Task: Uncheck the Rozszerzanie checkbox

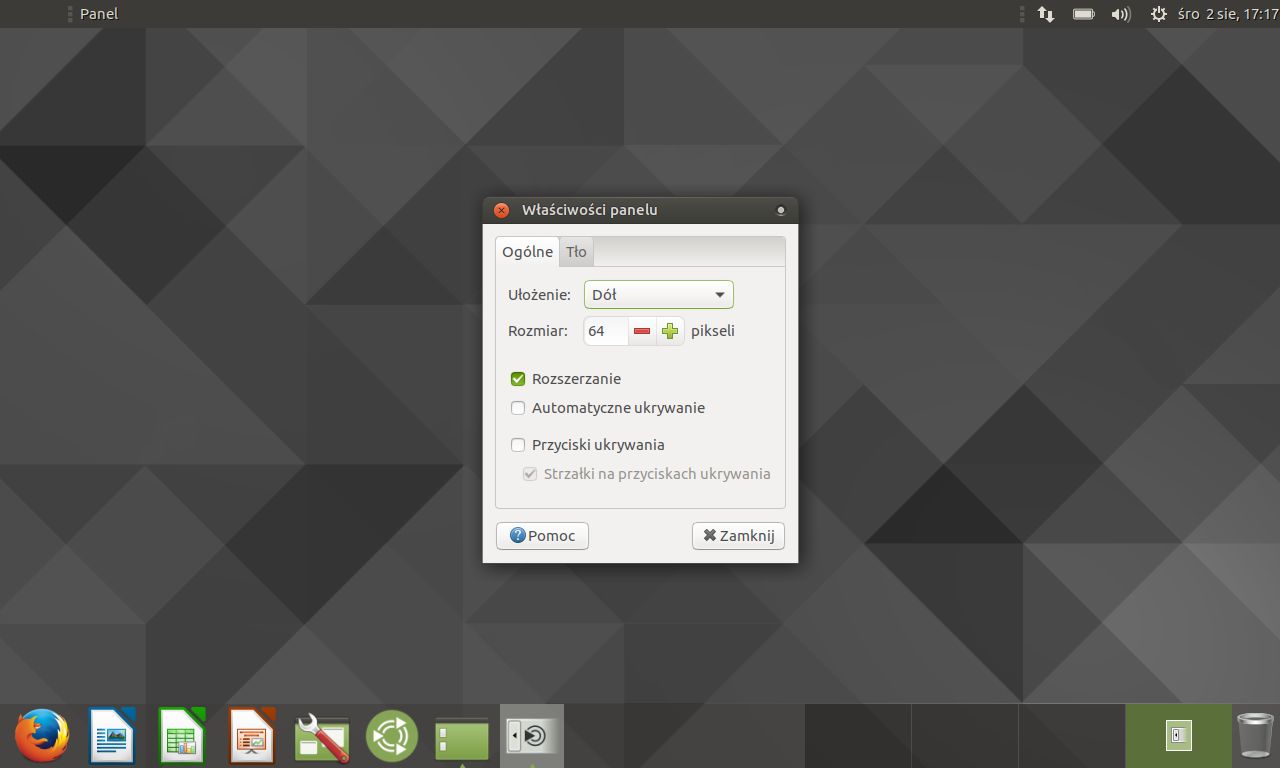Action: pos(518,379)
